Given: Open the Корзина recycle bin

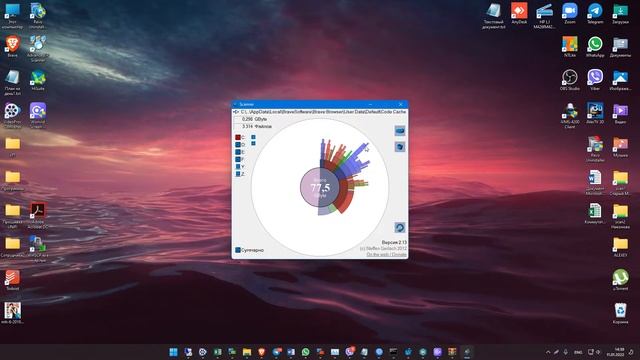Looking at the screenshot, I should coord(620,313).
